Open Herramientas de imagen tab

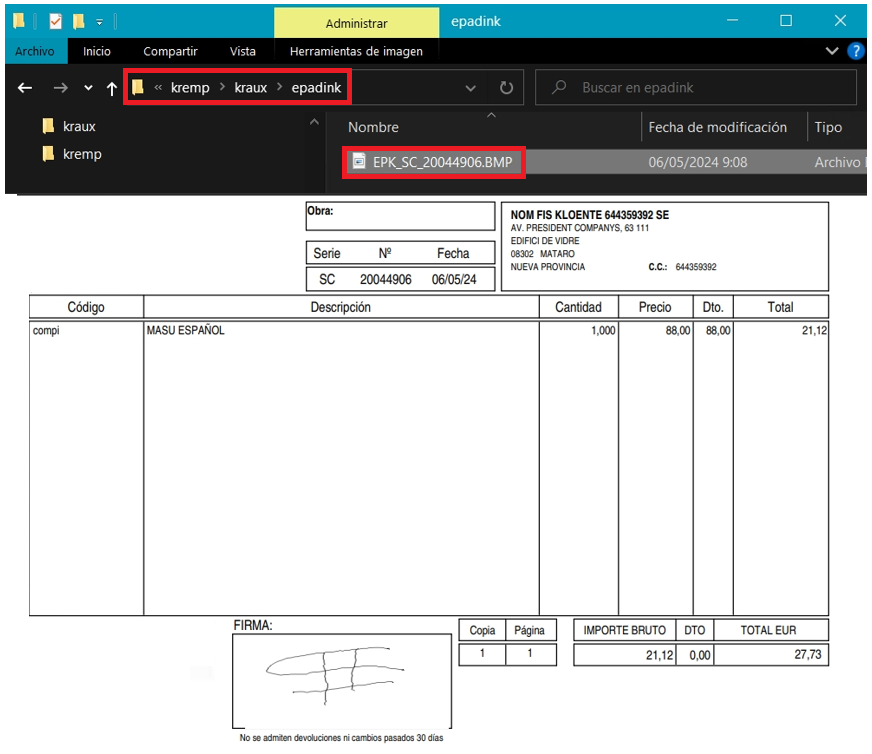click(356, 51)
